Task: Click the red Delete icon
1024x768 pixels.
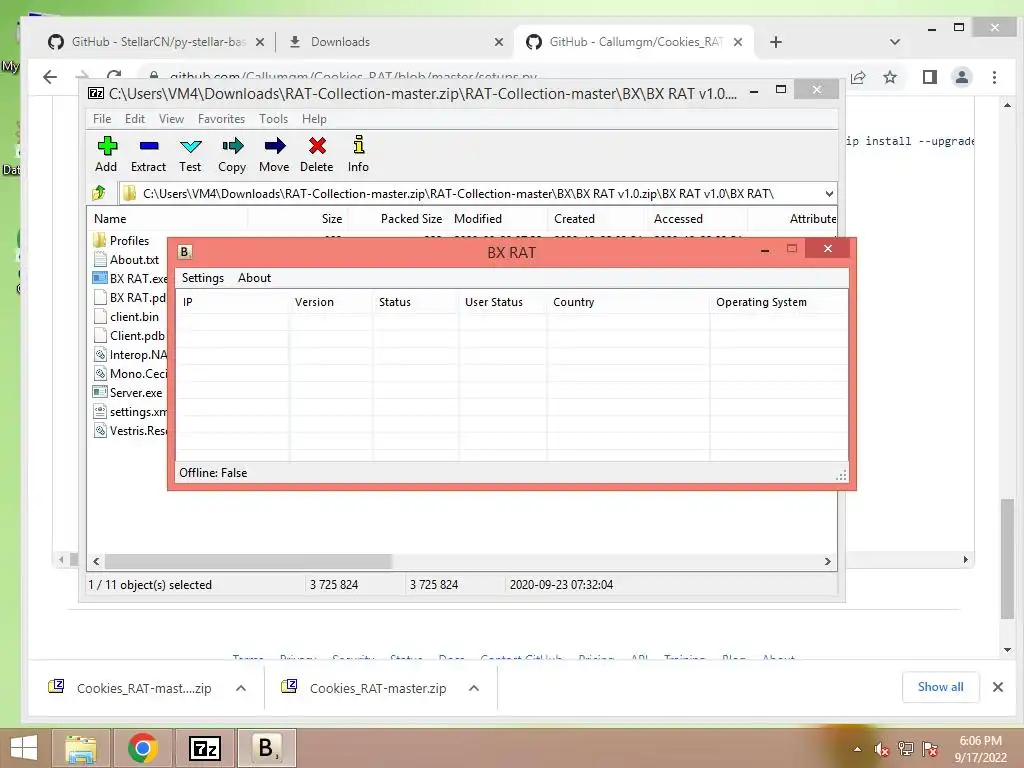Action: [317, 146]
